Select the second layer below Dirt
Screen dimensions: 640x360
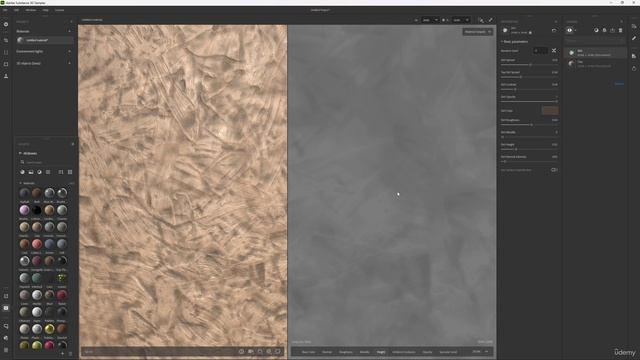(595, 64)
